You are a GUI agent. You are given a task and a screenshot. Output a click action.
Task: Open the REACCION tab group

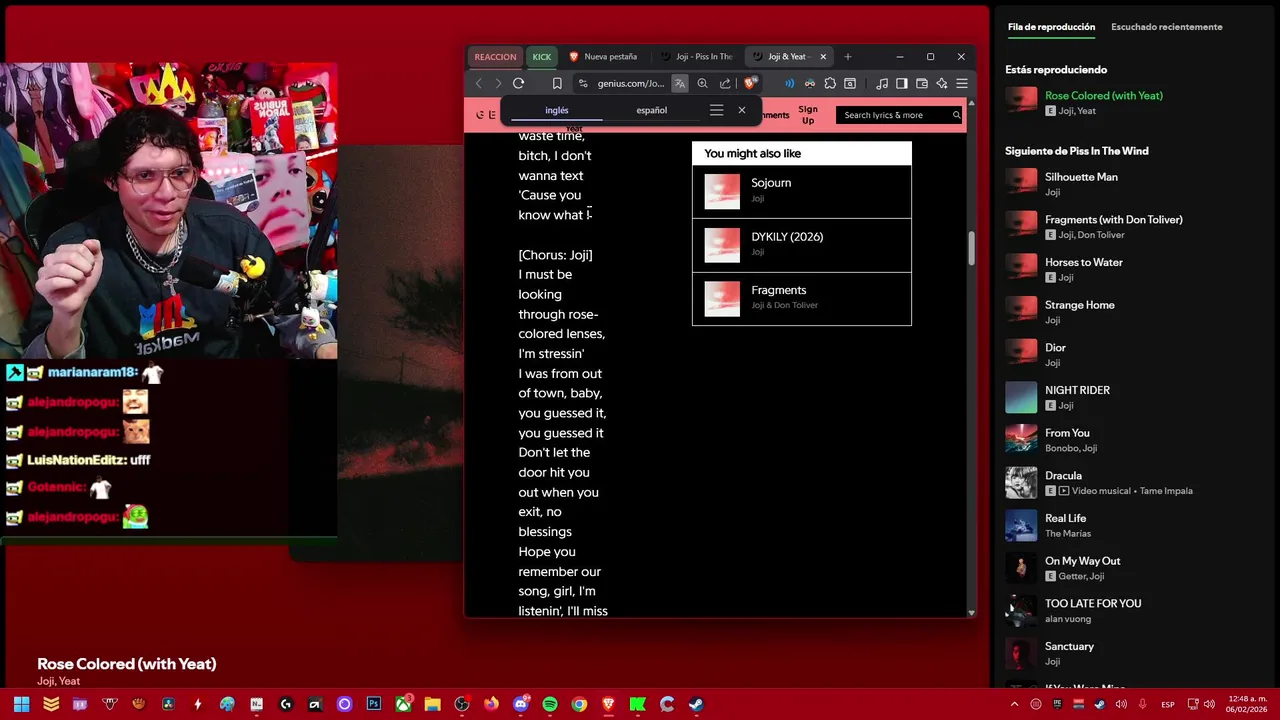point(496,57)
